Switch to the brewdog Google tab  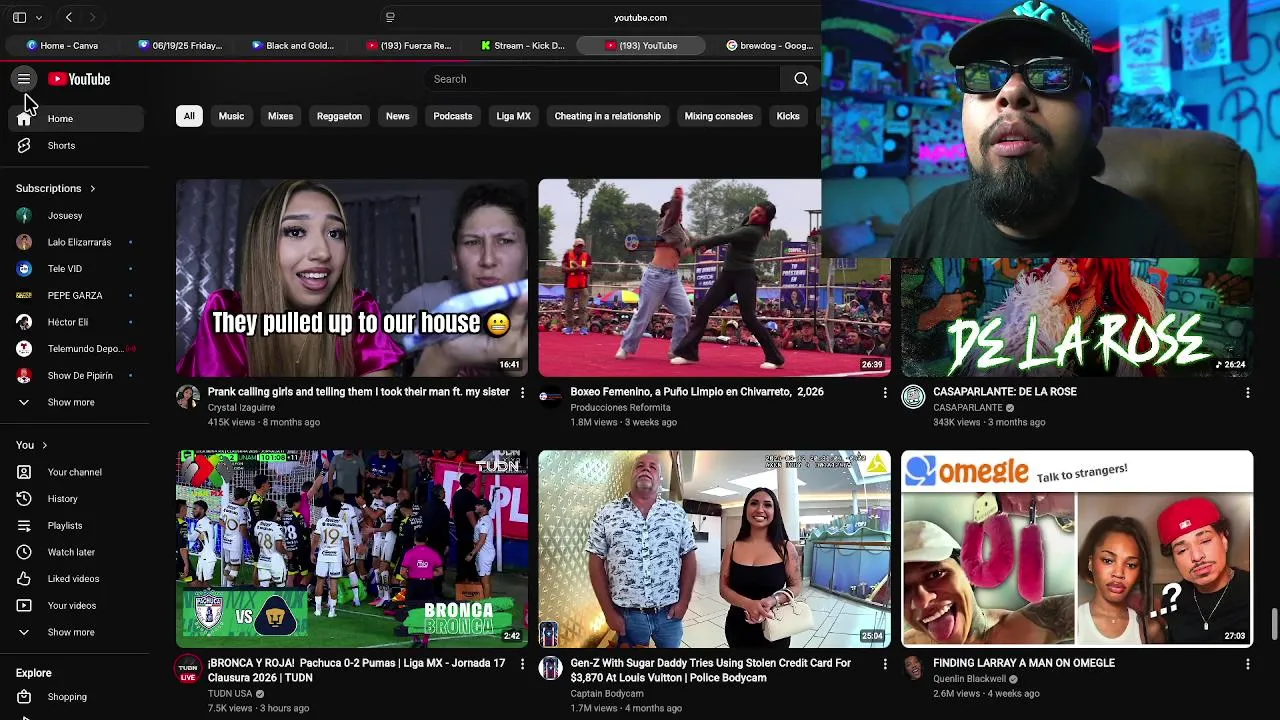[768, 45]
